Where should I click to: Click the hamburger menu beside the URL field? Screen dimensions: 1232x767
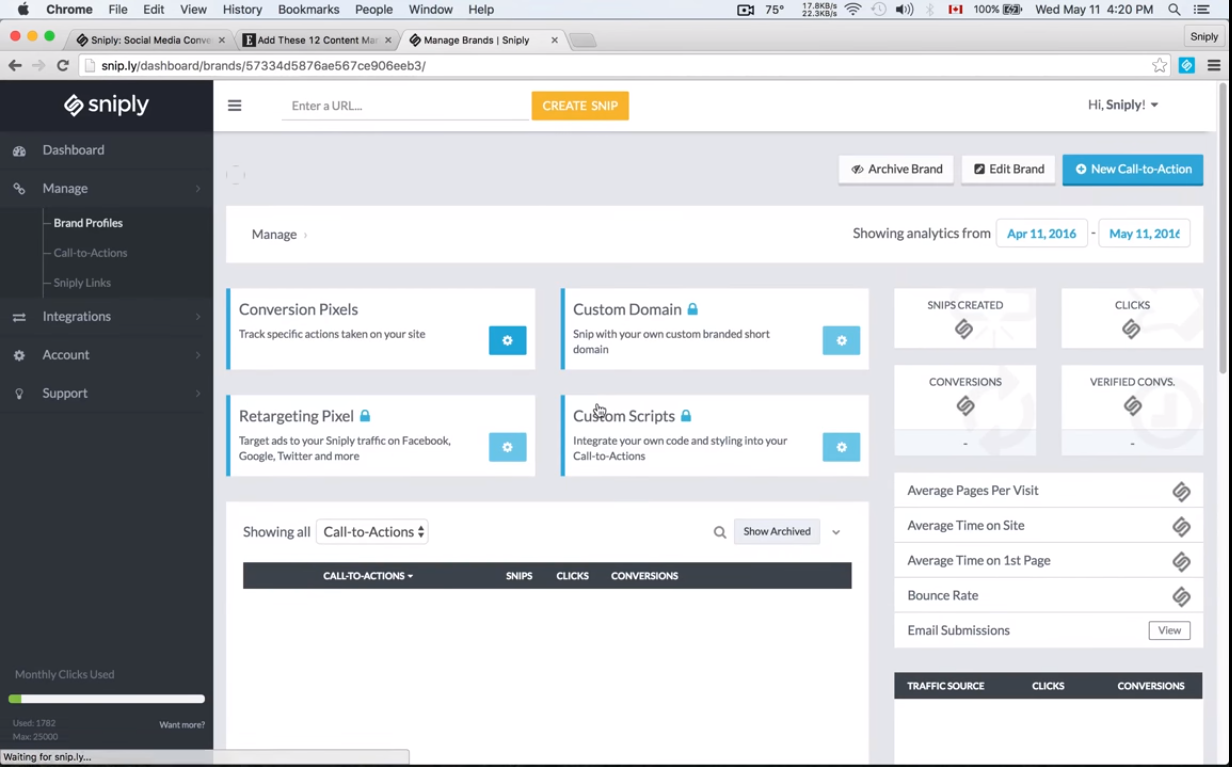234,105
